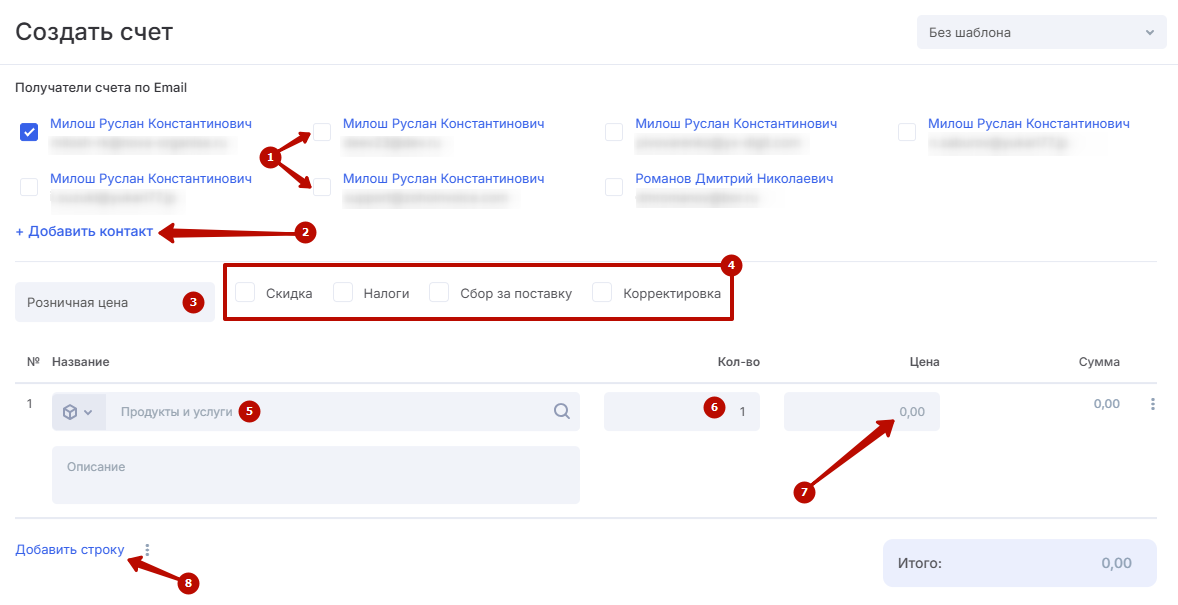This screenshot has width=1178, height=605.
Task: Enable the Налоги checkbox
Action: 343,293
